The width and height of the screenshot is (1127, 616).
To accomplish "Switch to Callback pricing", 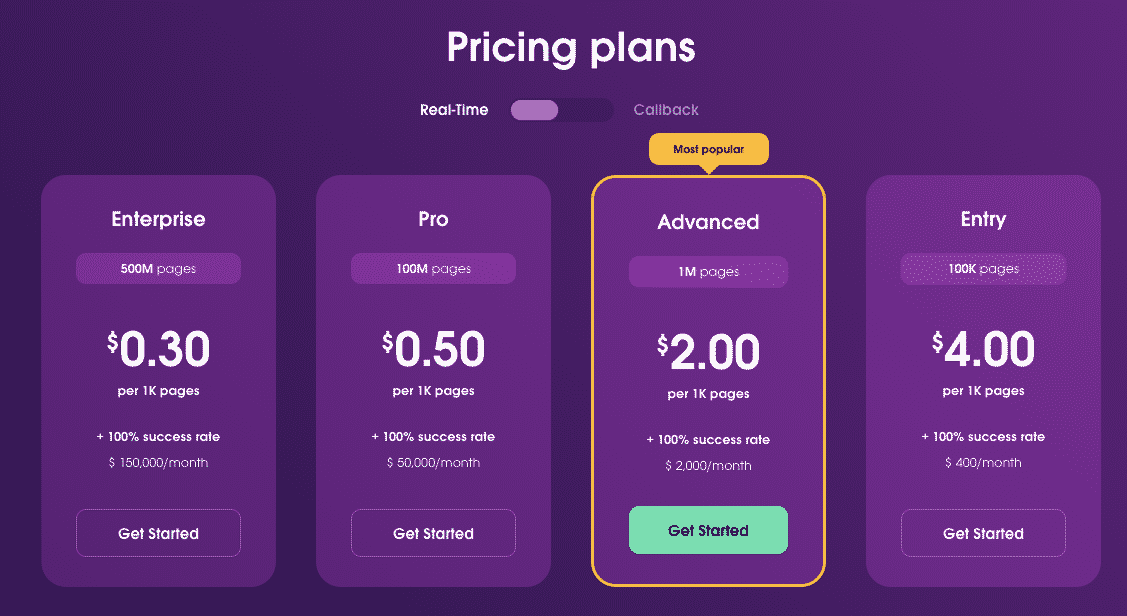I will click(666, 110).
